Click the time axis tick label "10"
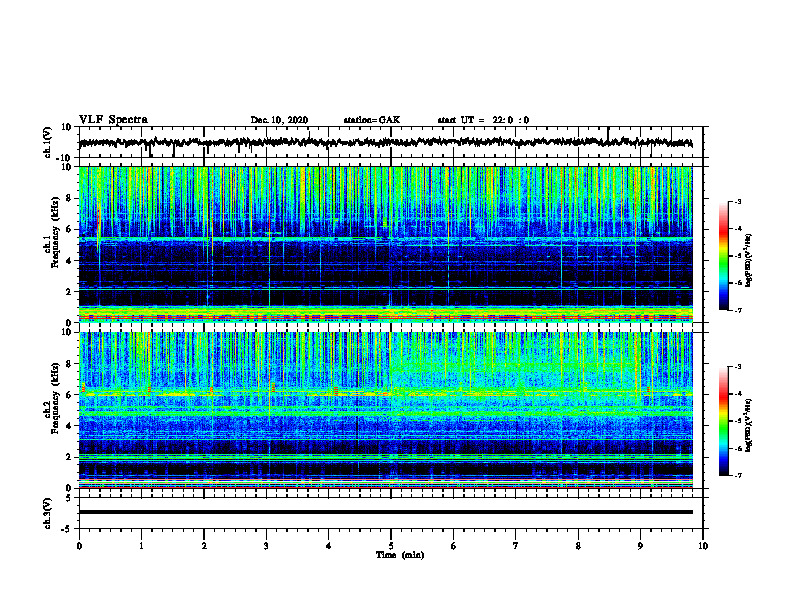Image resolution: width=792 pixels, height=612 pixels. coord(703,546)
